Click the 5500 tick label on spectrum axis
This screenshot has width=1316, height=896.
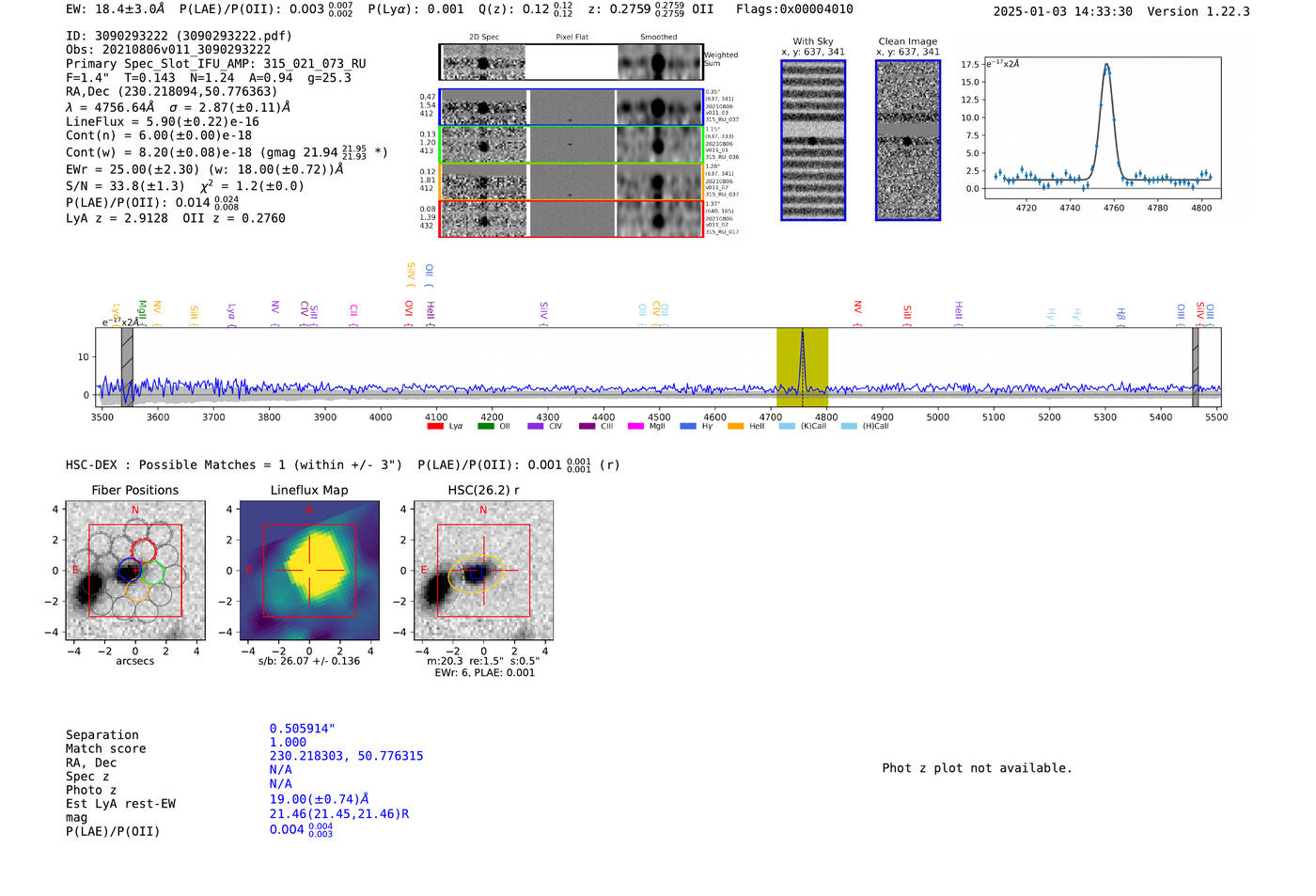[1216, 417]
